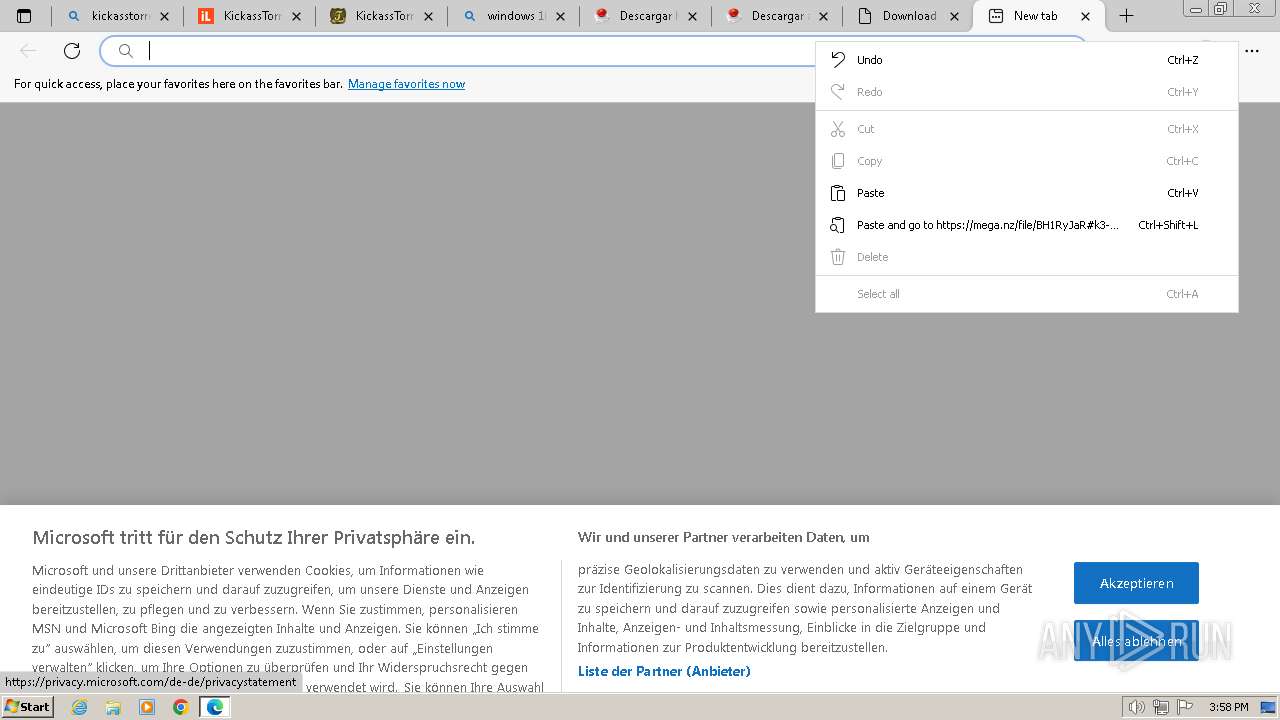Image resolution: width=1280 pixels, height=720 pixels.
Task: Choose Delete from context menu
Action: 1027,257
